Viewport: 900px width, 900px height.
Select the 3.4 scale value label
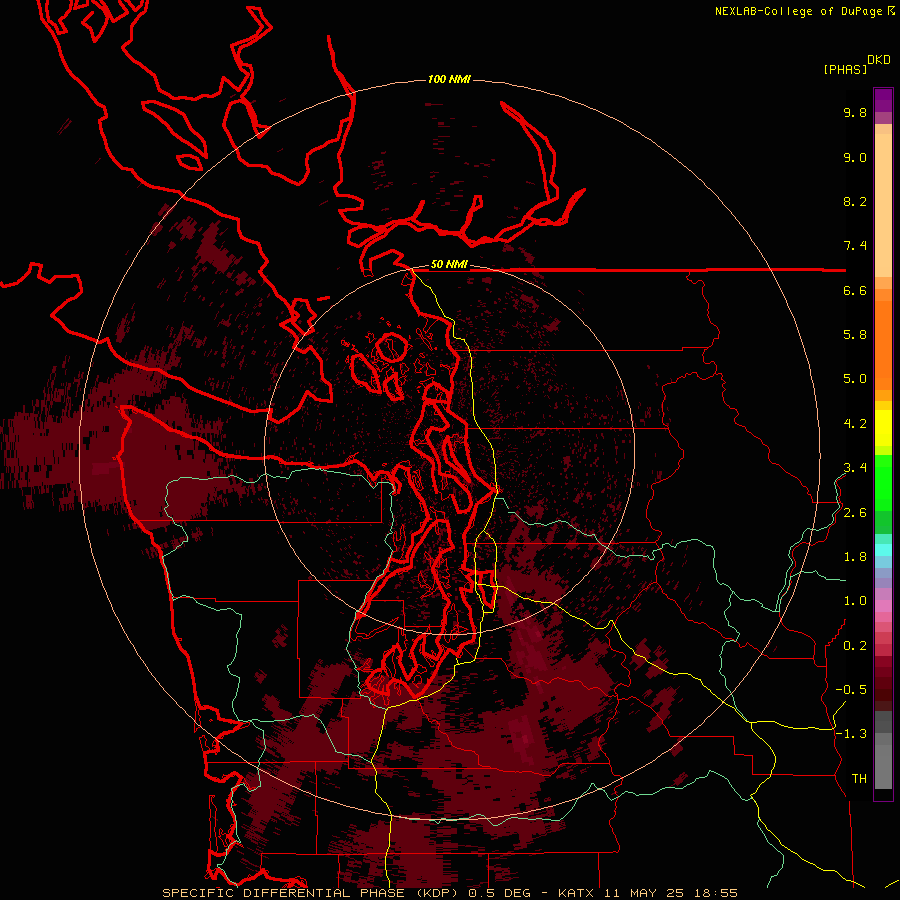[x=855, y=468]
